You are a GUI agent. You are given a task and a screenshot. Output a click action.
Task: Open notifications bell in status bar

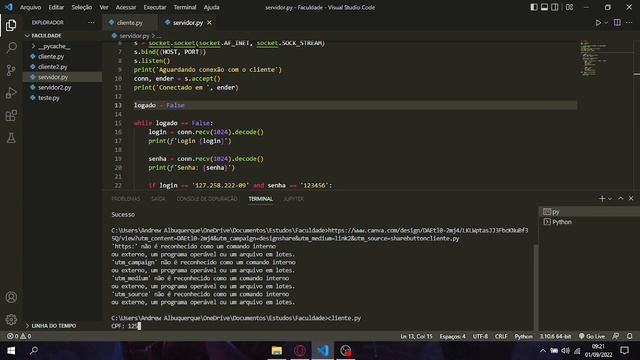coord(629,336)
